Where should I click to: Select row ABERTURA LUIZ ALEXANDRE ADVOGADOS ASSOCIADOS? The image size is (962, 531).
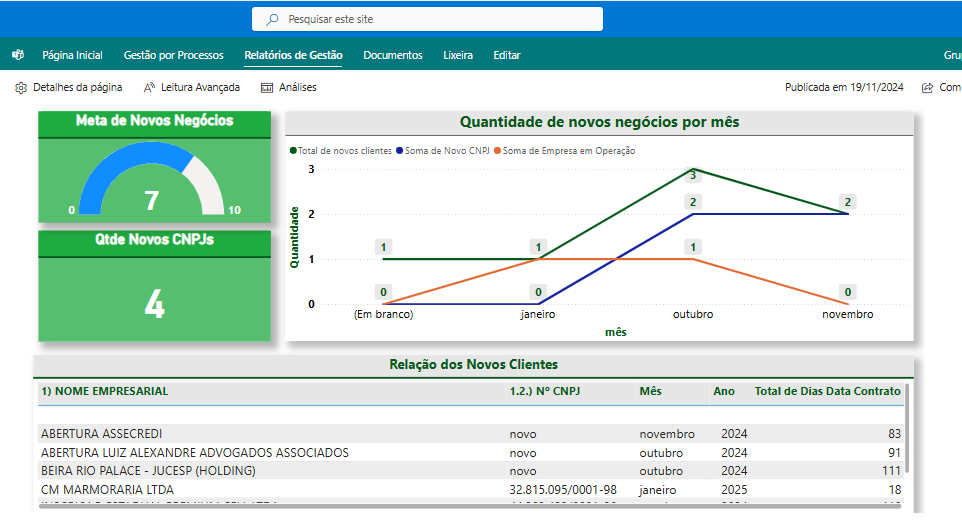pos(471,452)
